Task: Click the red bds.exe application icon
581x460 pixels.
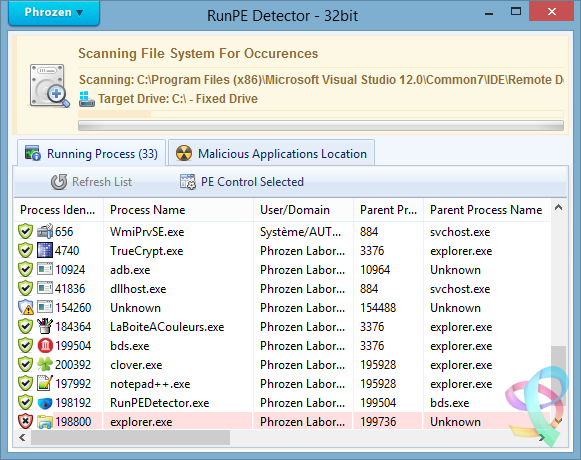Action: click(x=45, y=346)
